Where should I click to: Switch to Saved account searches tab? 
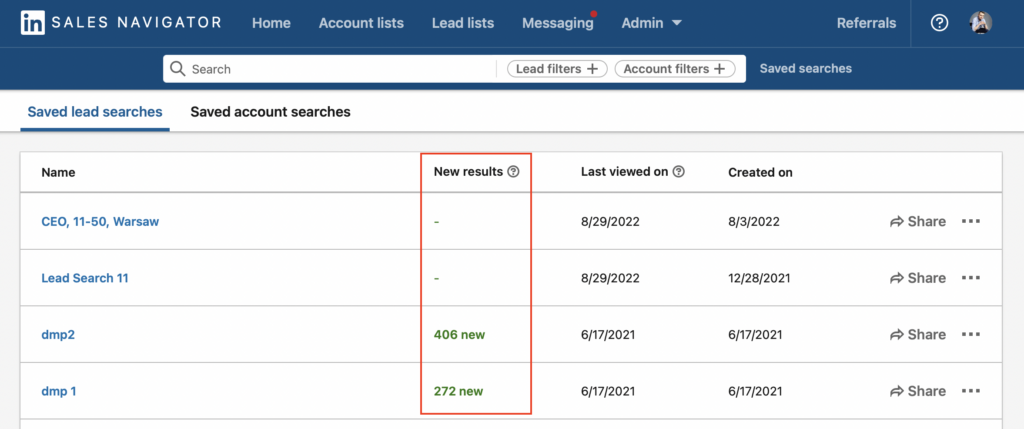270,112
